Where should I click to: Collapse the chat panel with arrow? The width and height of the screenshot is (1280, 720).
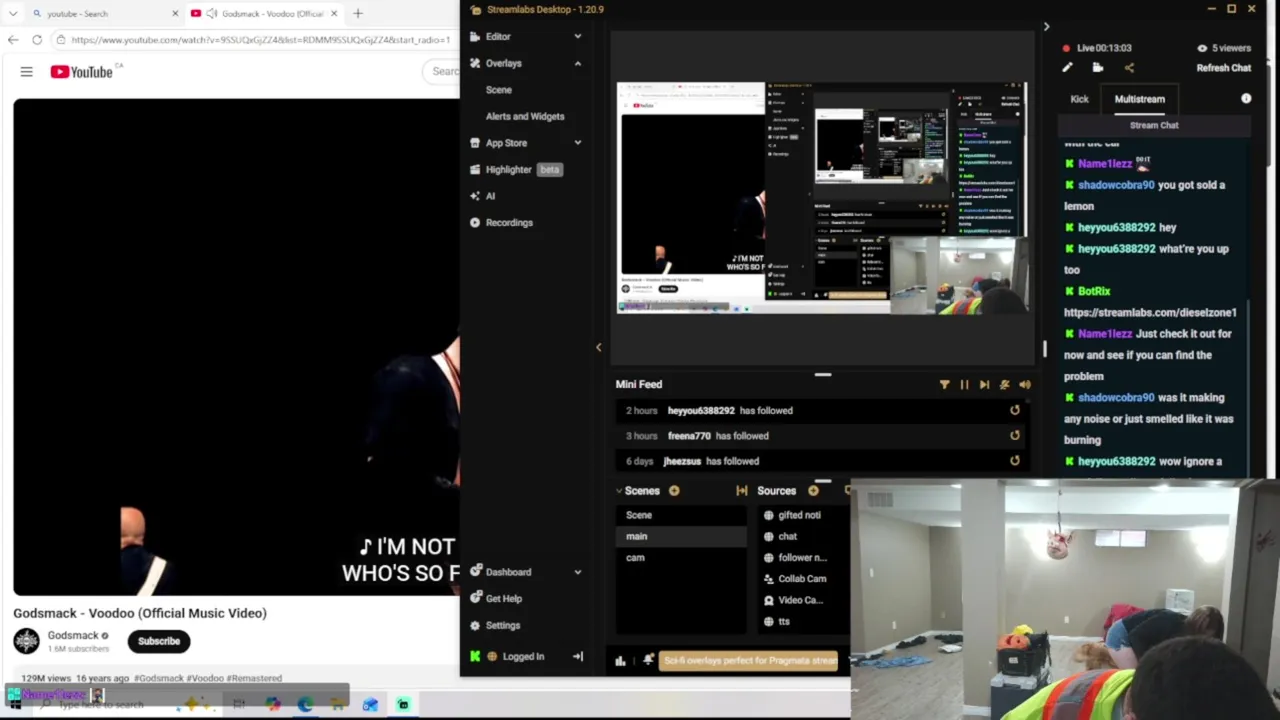point(1046,27)
